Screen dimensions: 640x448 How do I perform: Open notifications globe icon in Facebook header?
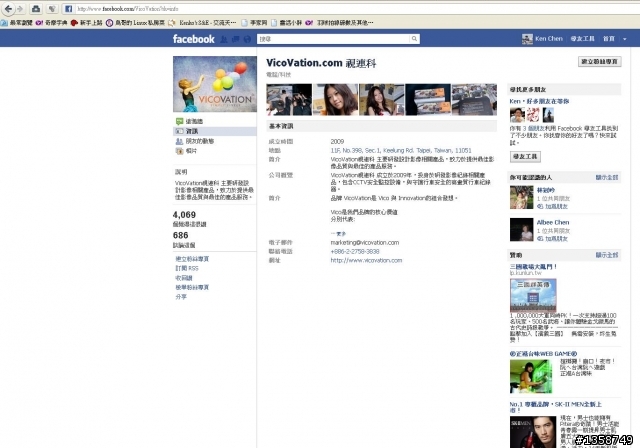(247, 39)
